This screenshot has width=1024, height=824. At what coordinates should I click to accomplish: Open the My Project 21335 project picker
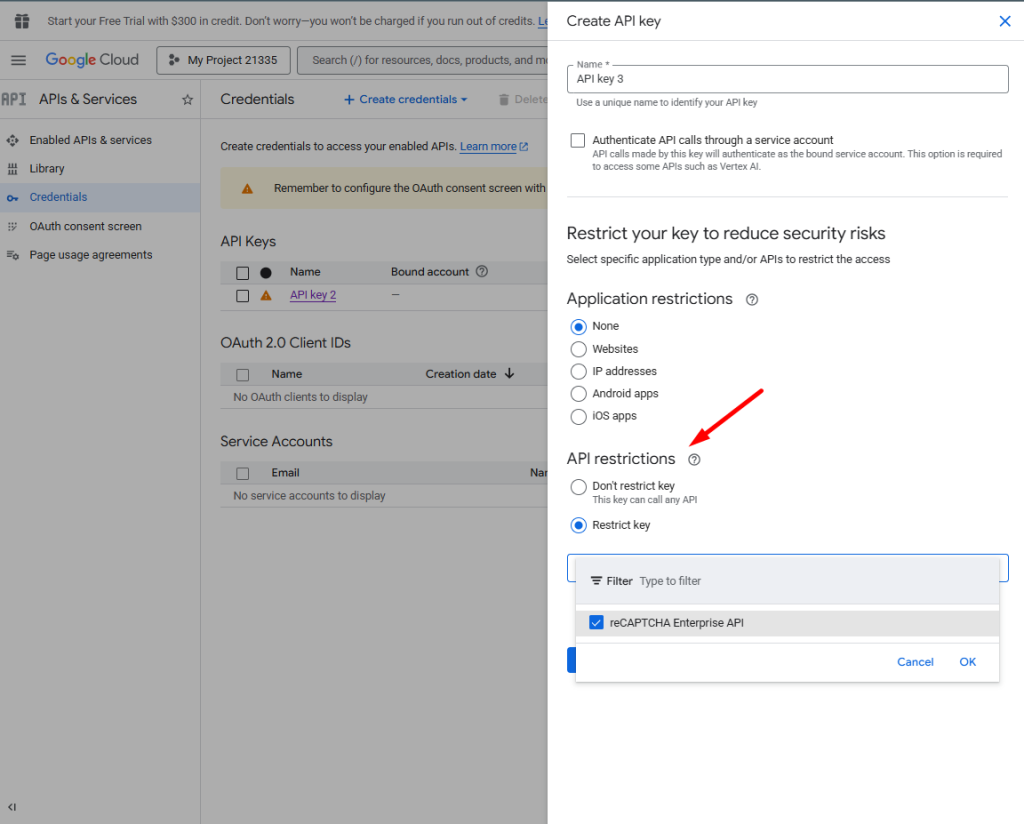[x=223, y=60]
